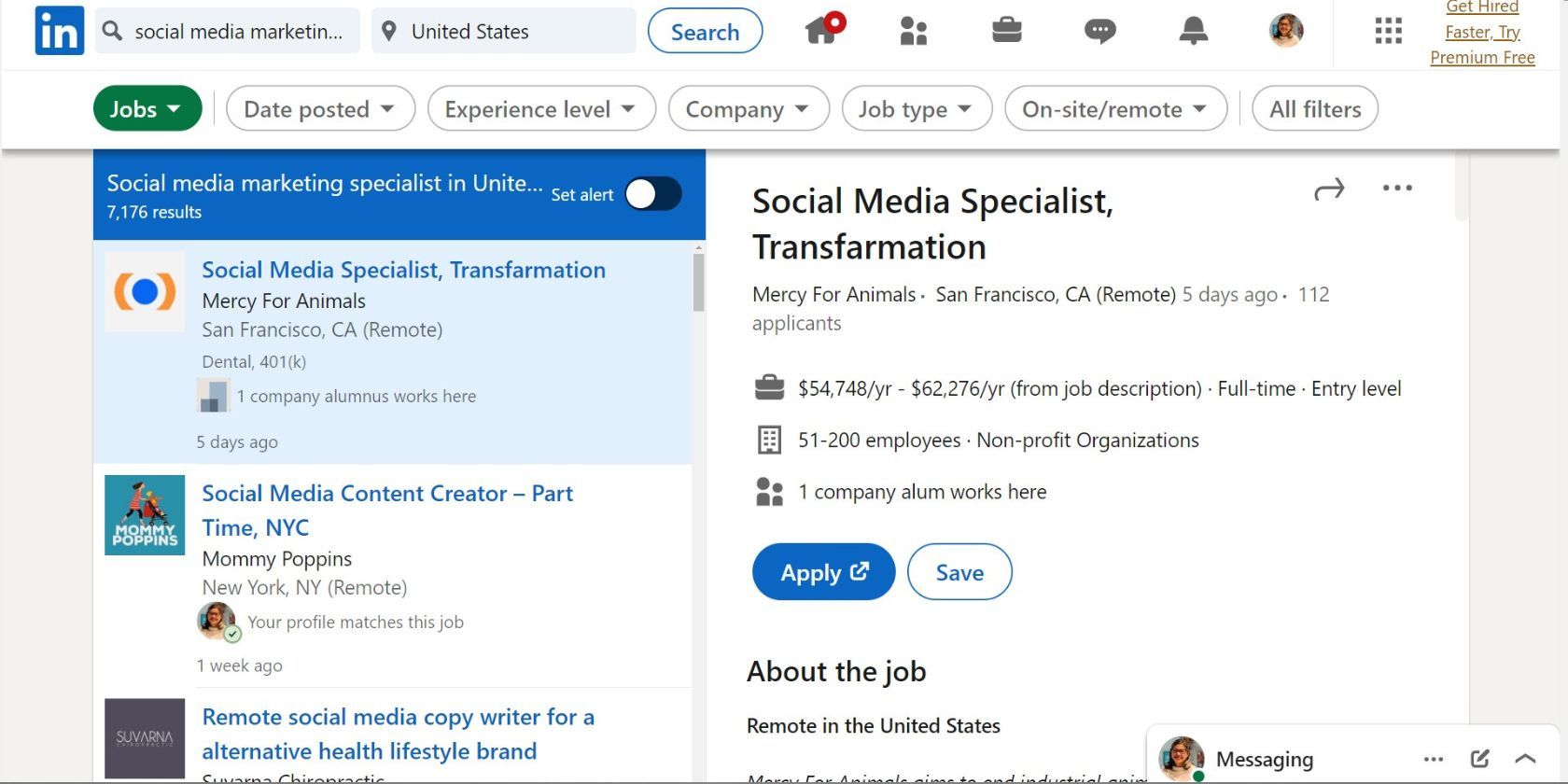The image size is (1568, 784).
Task: Click Mommy Poppins company name
Action: coord(277,559)
